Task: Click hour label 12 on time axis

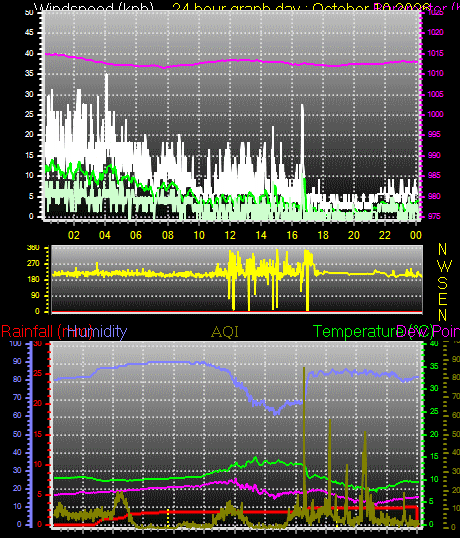Action: (x=230, y=235)
